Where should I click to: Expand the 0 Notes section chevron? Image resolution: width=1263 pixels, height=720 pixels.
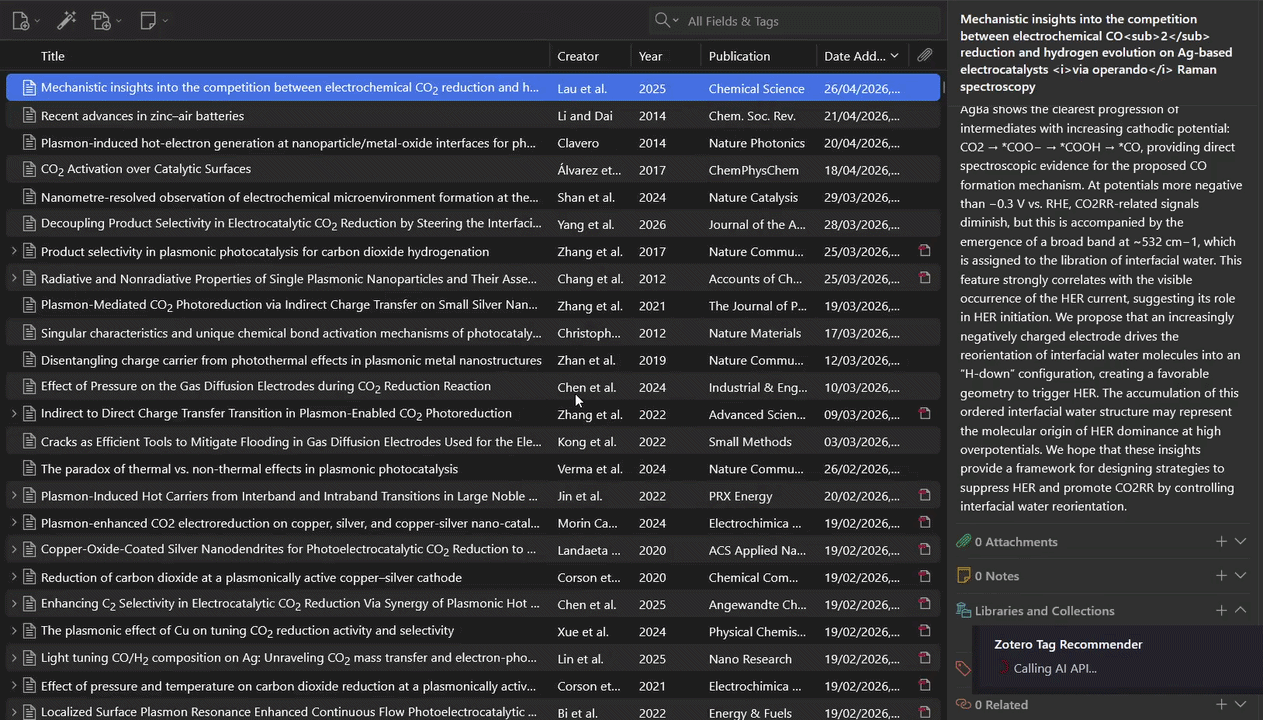tap(1241, 575)
